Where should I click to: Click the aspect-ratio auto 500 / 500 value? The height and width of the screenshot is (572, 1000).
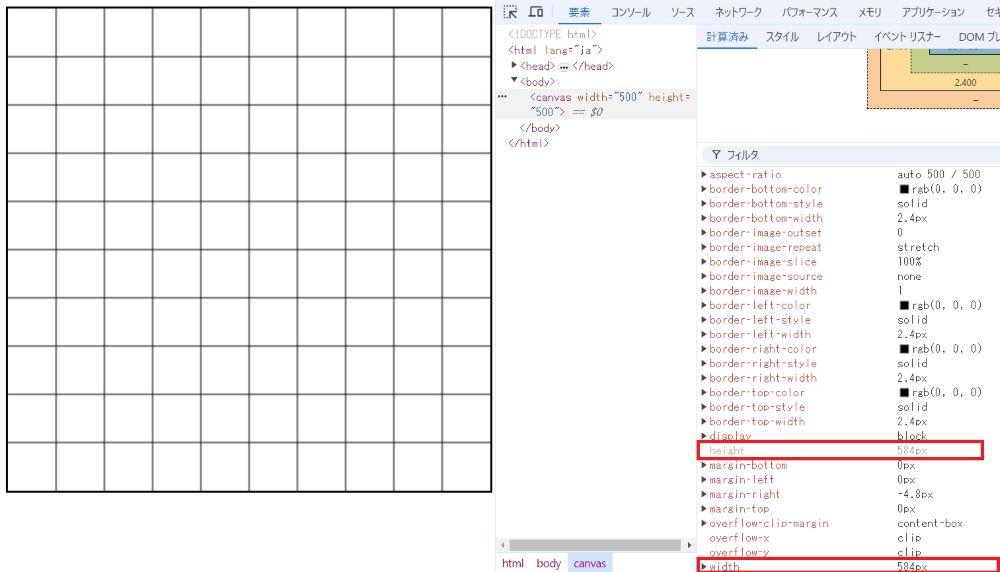pos(938,174)
